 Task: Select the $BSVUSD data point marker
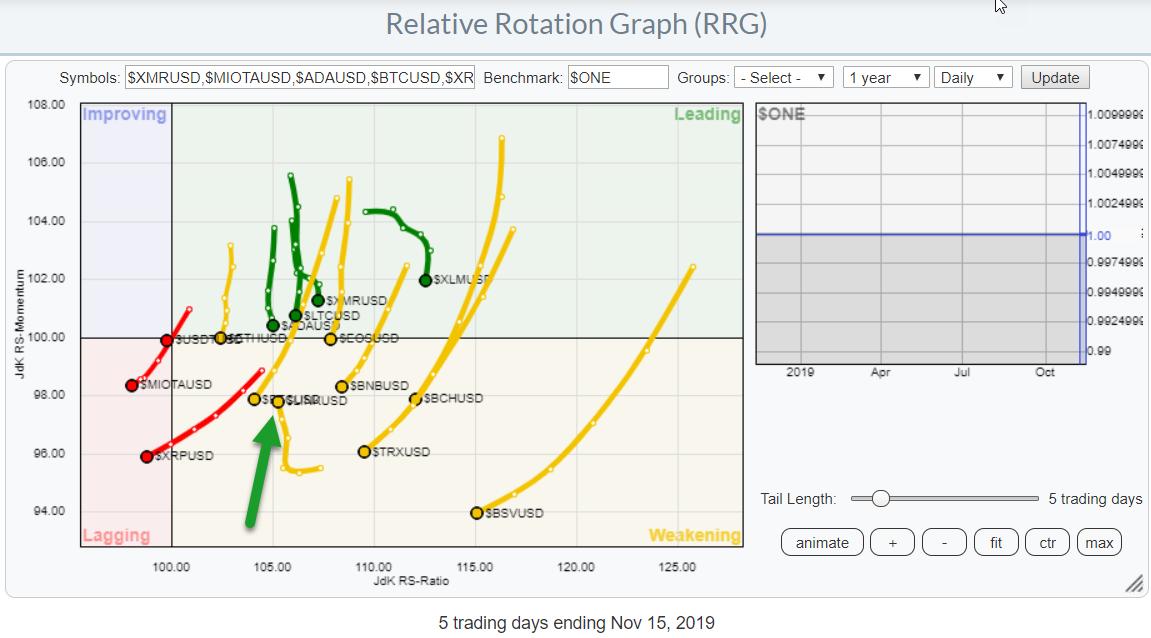(477, 513)
